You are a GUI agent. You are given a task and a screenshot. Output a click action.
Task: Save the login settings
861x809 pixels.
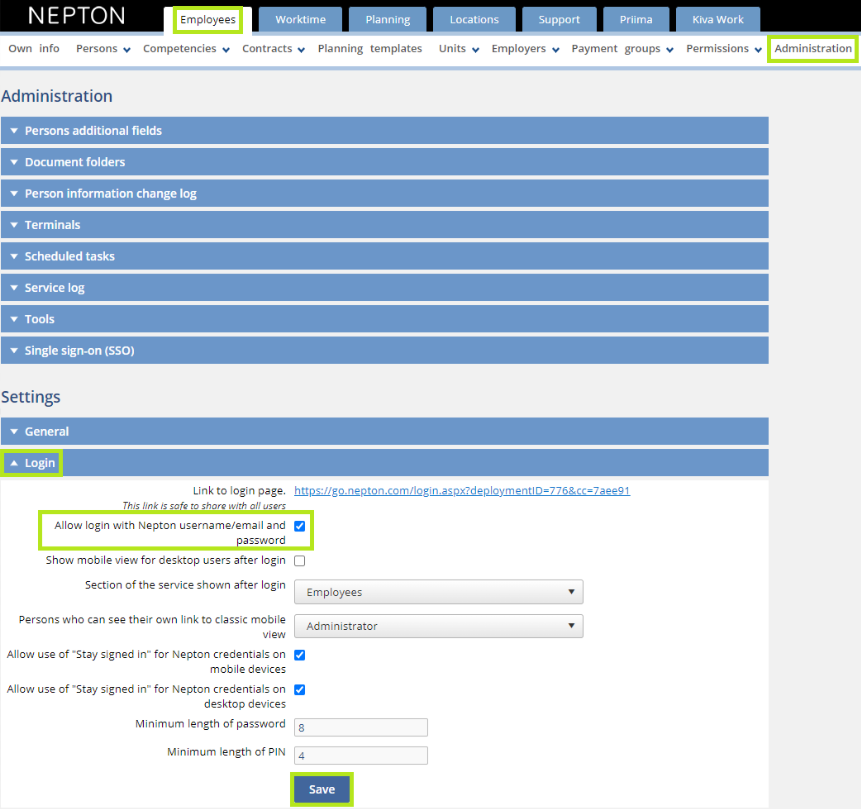point(322,789)
